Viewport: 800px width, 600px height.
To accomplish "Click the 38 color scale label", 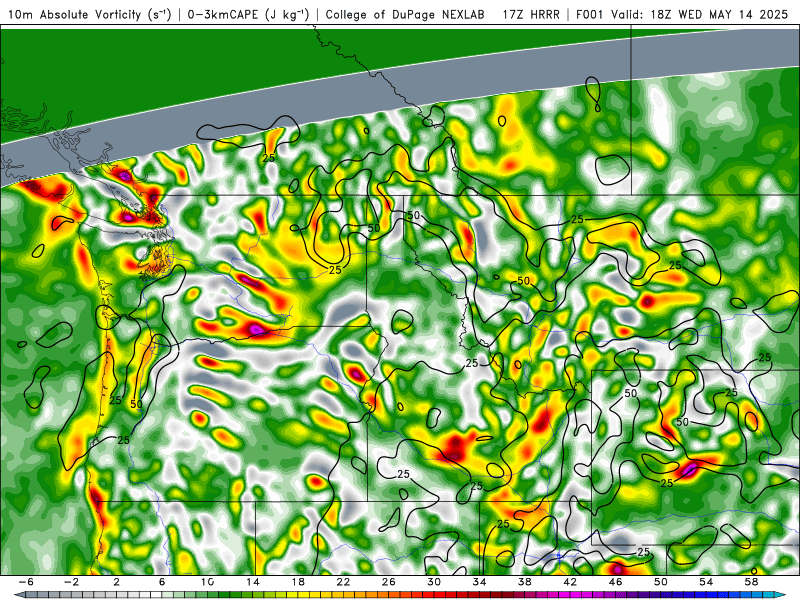I will [524, 582].
